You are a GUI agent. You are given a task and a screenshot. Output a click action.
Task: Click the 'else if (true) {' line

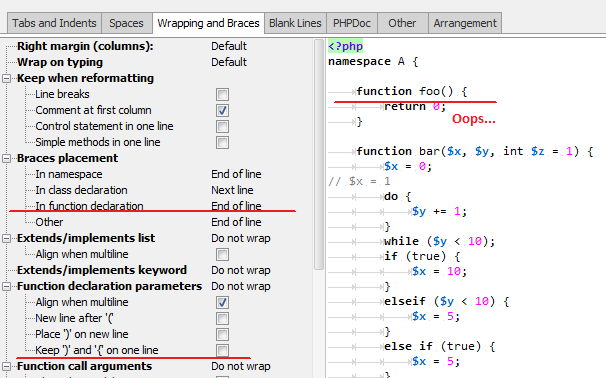pos(439,346)
